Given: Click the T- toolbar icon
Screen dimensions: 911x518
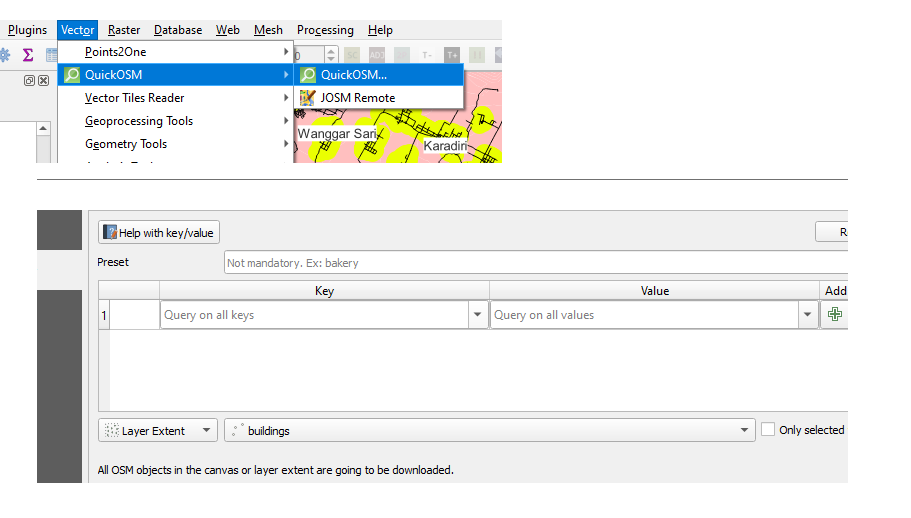Looking at the screenshot, I should click(427, 55).
